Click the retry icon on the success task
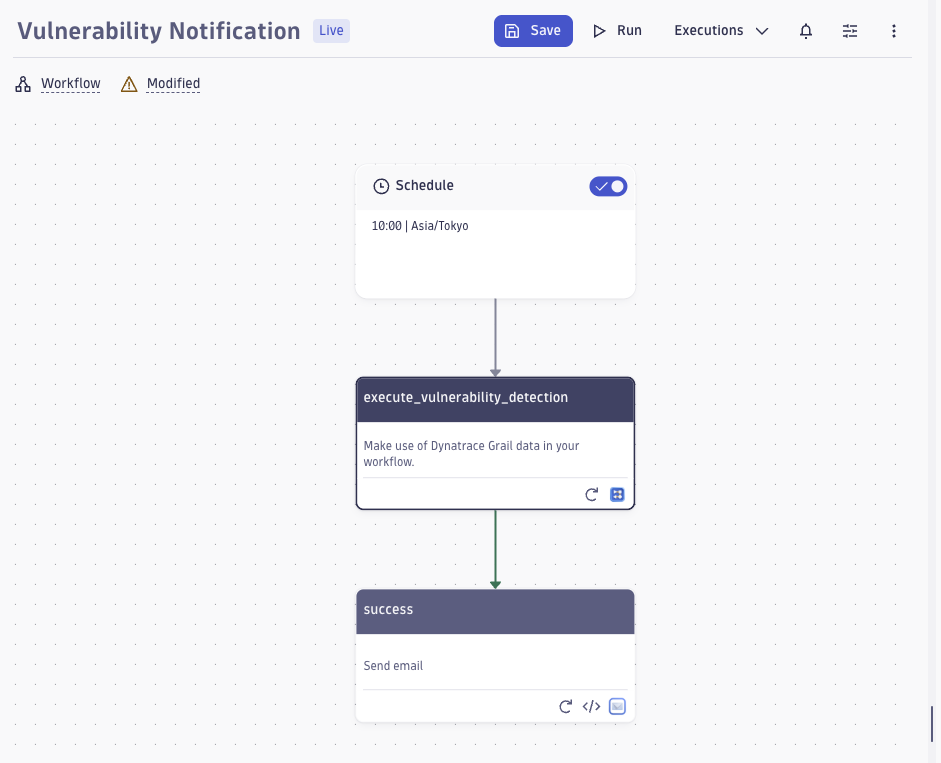941x763 pixels. [x=565, y=706]
